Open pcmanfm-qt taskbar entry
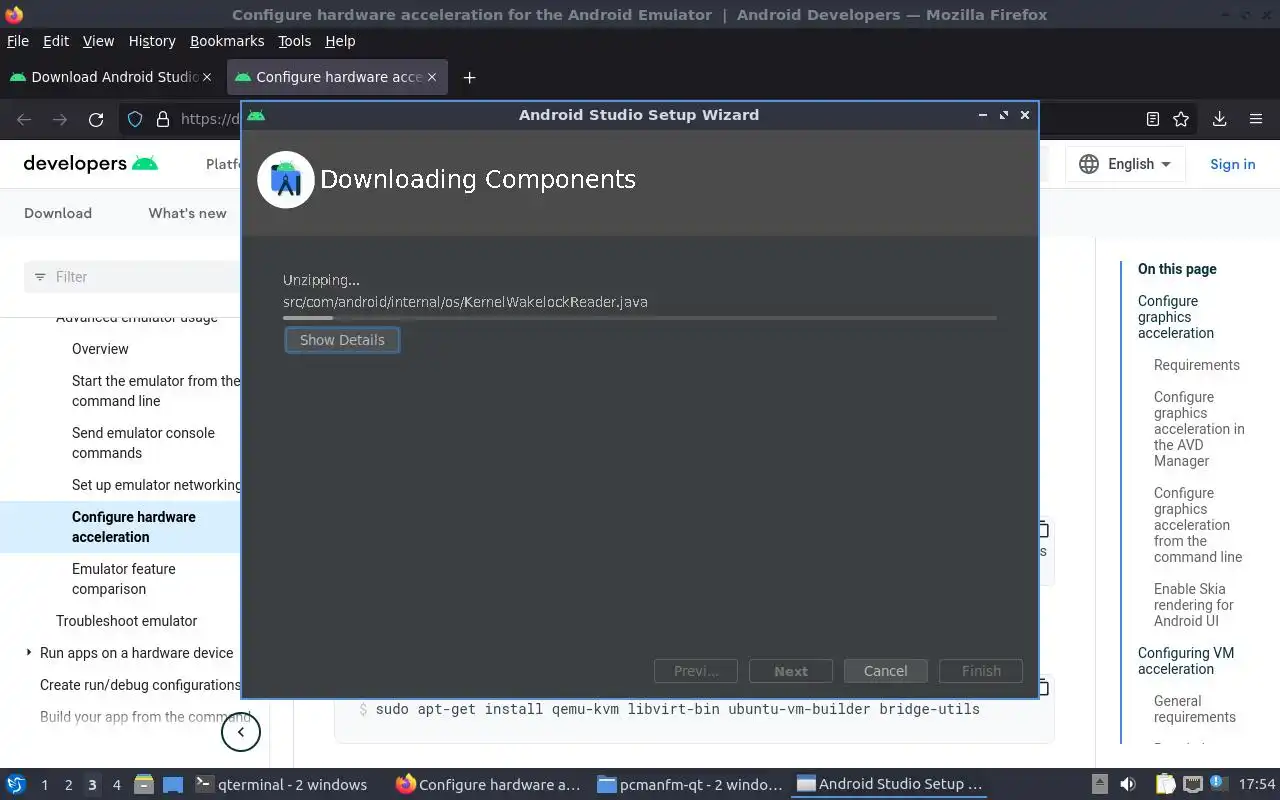1280x800 pixels. (690, 785)
